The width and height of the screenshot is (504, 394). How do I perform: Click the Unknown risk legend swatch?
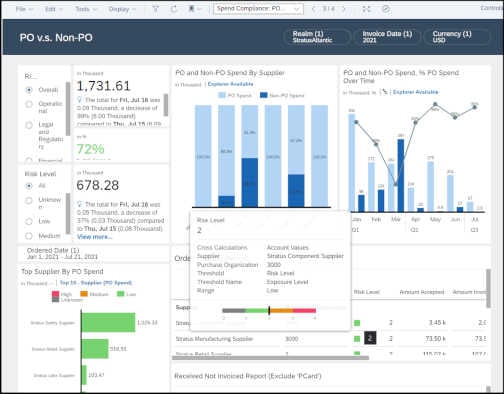(x=55, y=299)
